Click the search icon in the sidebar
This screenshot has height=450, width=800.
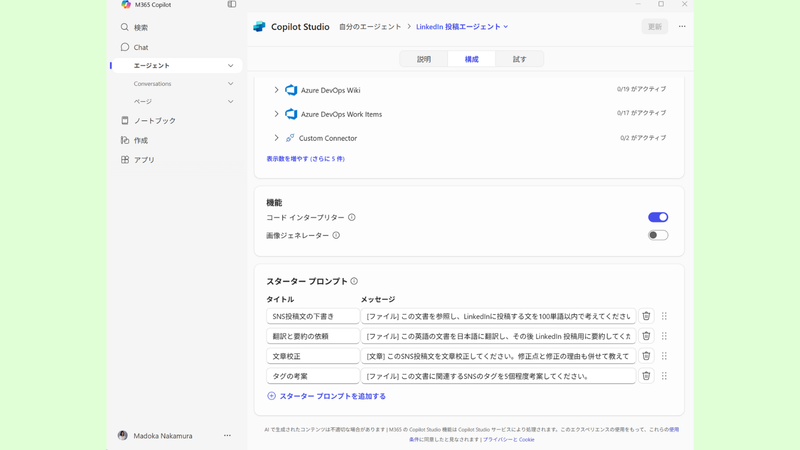click(x=125, y=28)
